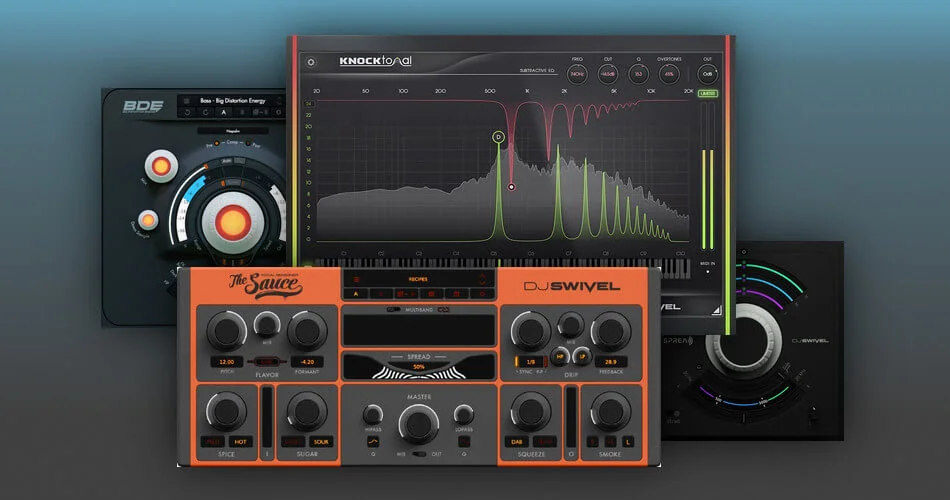Toggle the hipass filter shape icon button
950x500 pixels.
[x=373, y=441]
